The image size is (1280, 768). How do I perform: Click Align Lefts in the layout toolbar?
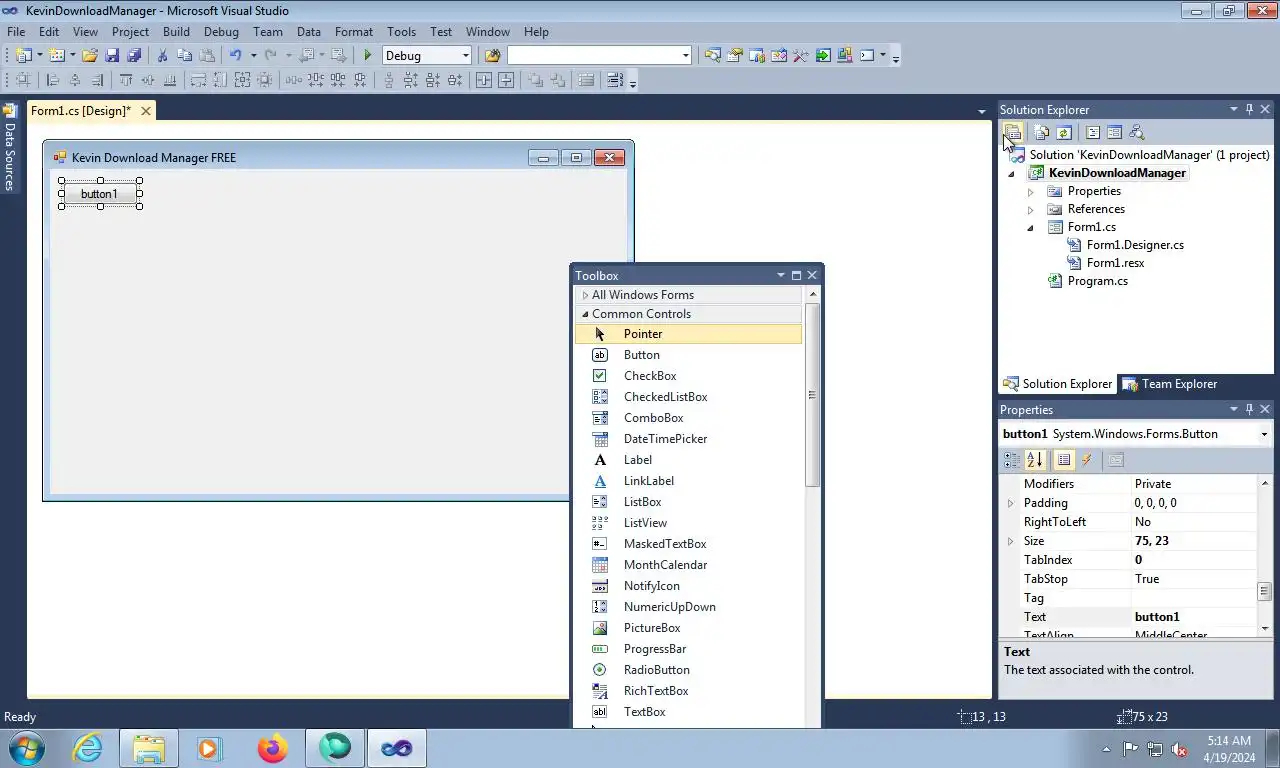(x=53, y=81)
